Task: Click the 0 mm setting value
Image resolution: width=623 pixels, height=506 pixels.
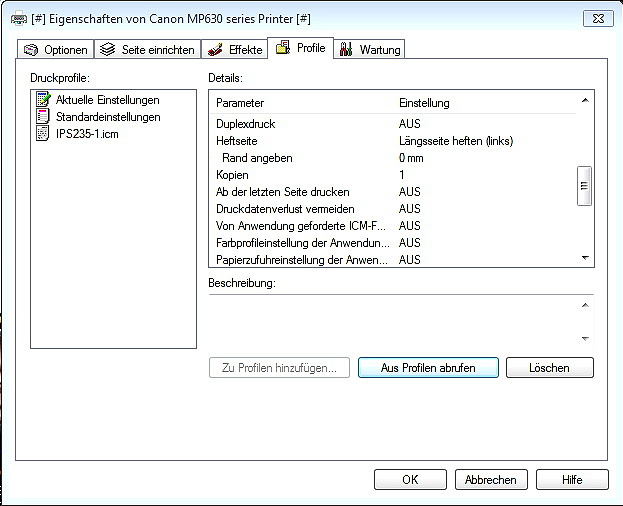Action: click(411, 158)
